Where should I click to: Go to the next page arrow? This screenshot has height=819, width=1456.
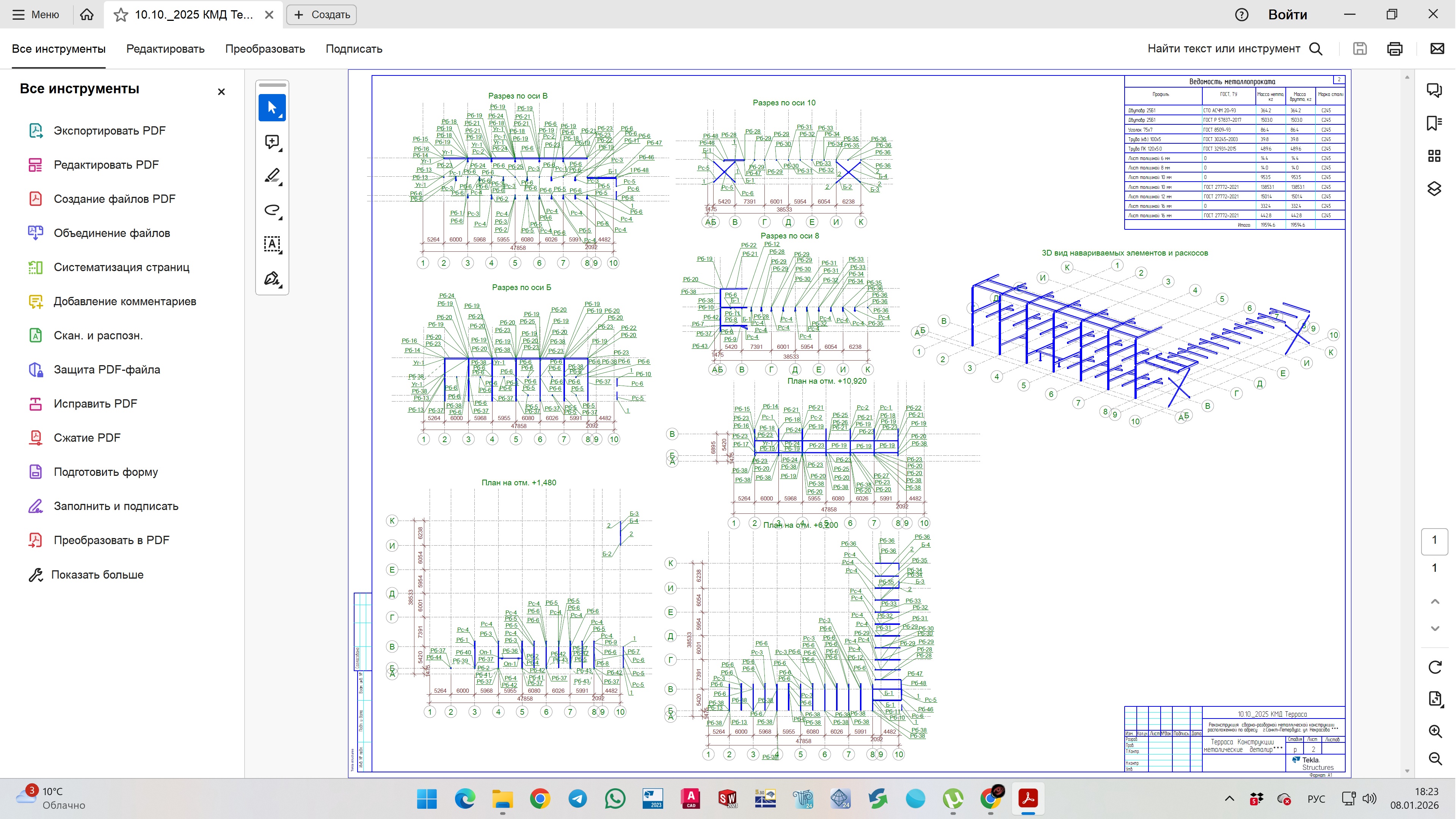pos(1435,629)
